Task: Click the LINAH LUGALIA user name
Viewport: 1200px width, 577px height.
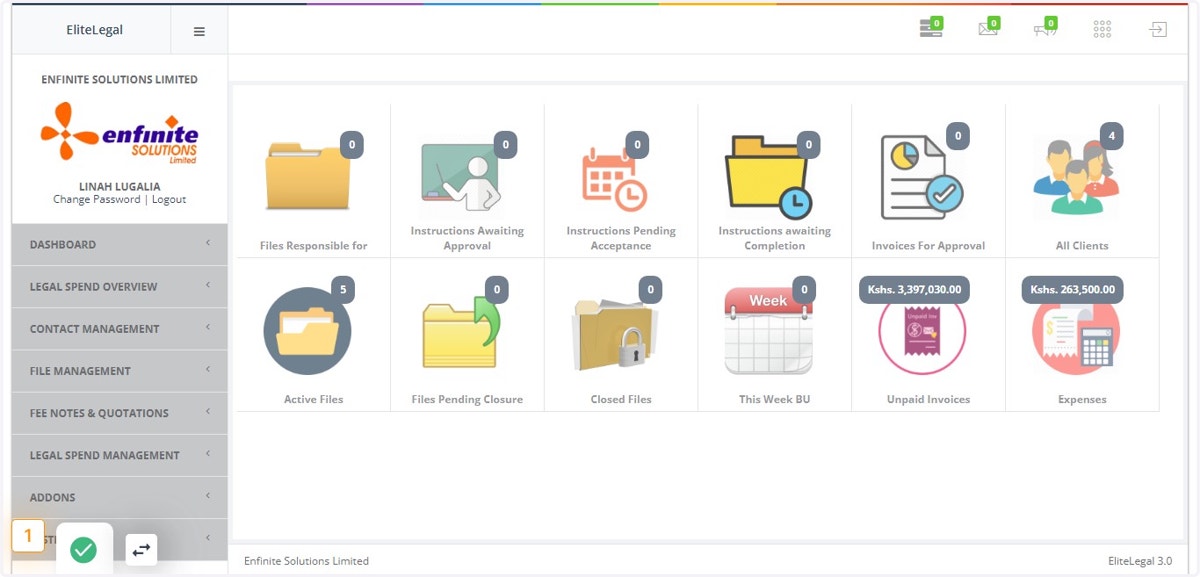Action: (120, 186)
